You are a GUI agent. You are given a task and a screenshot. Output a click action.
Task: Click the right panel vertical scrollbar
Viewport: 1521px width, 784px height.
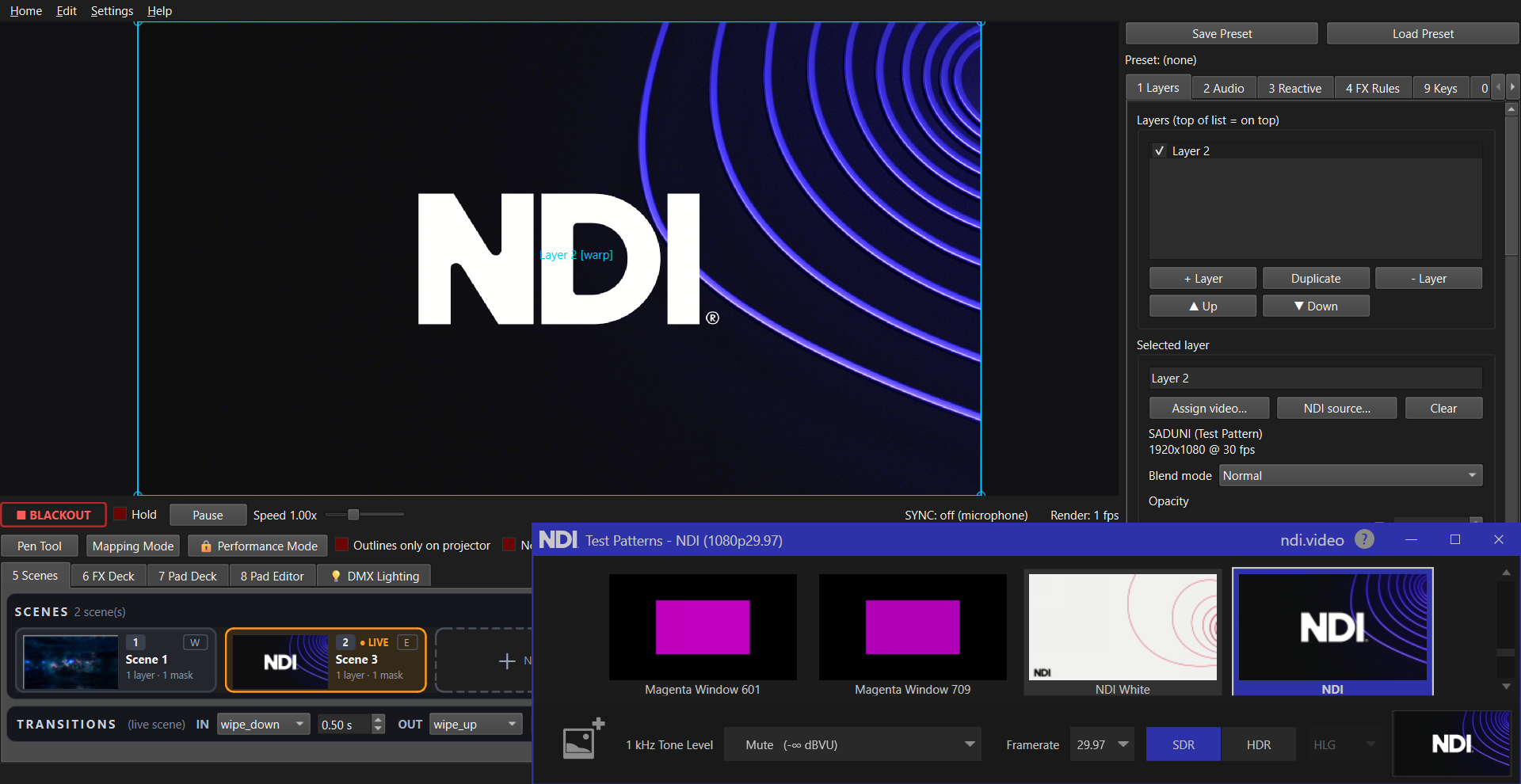(1511, 186)
